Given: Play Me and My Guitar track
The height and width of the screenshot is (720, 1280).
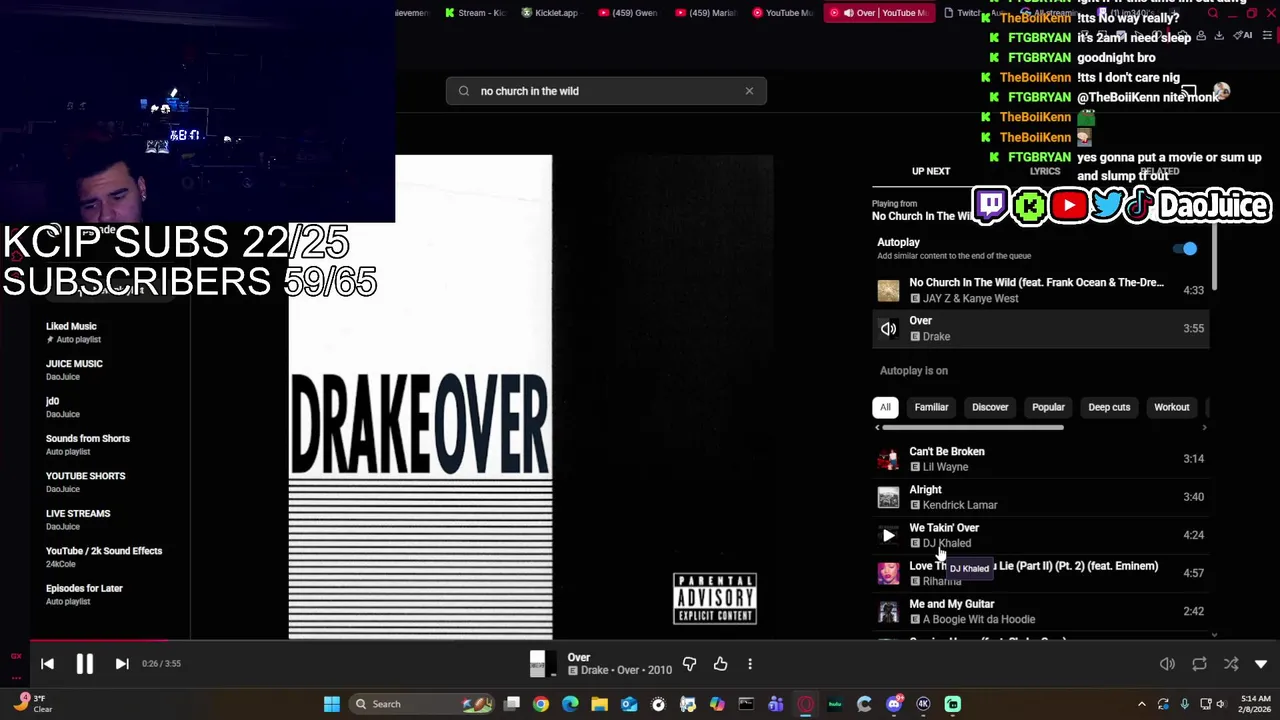Looking at the screenshot, I should pyautogui.click(x=1040, y=611).
